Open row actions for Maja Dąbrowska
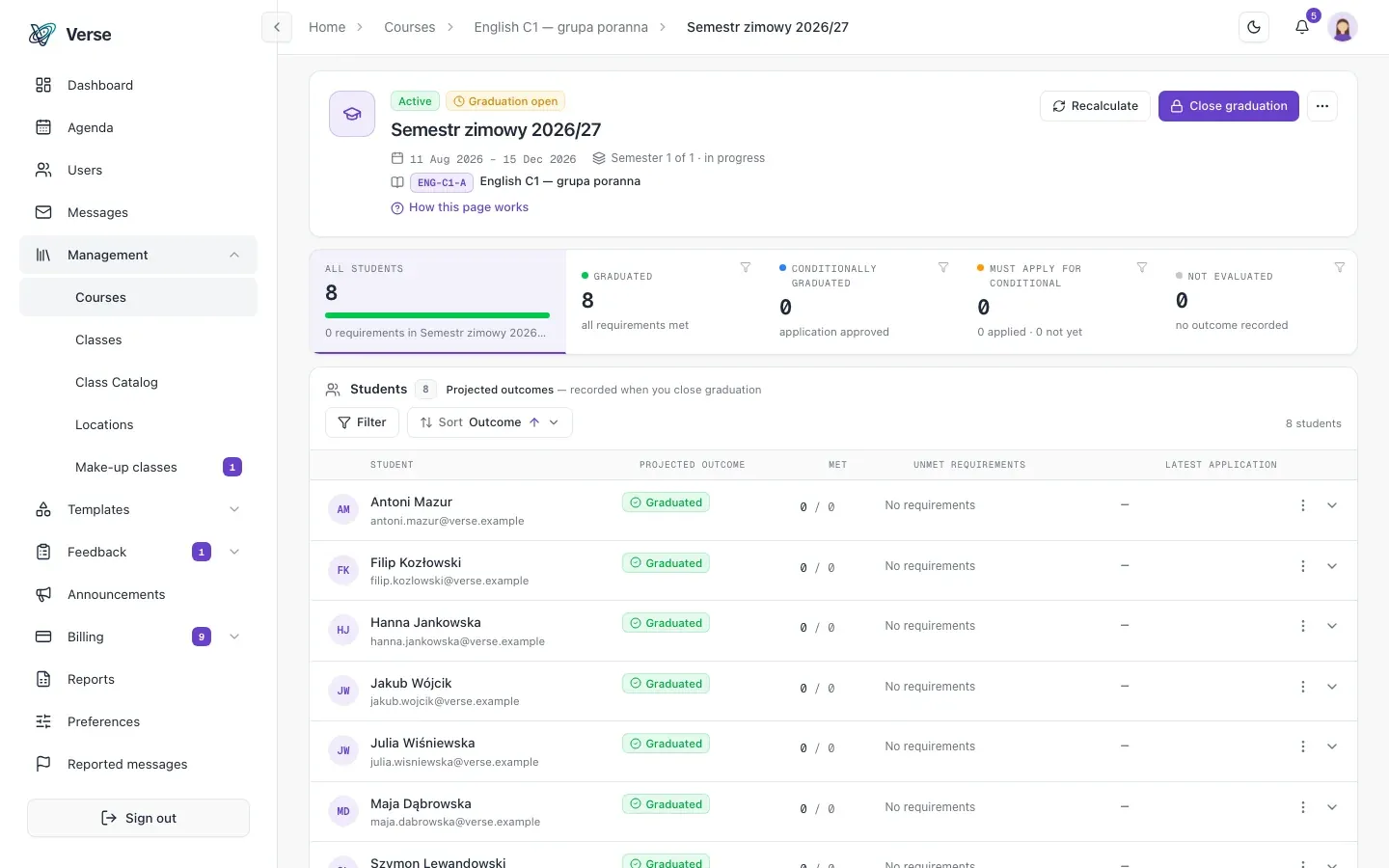Screen dimensions: 1389x868 coord(1303,807)
